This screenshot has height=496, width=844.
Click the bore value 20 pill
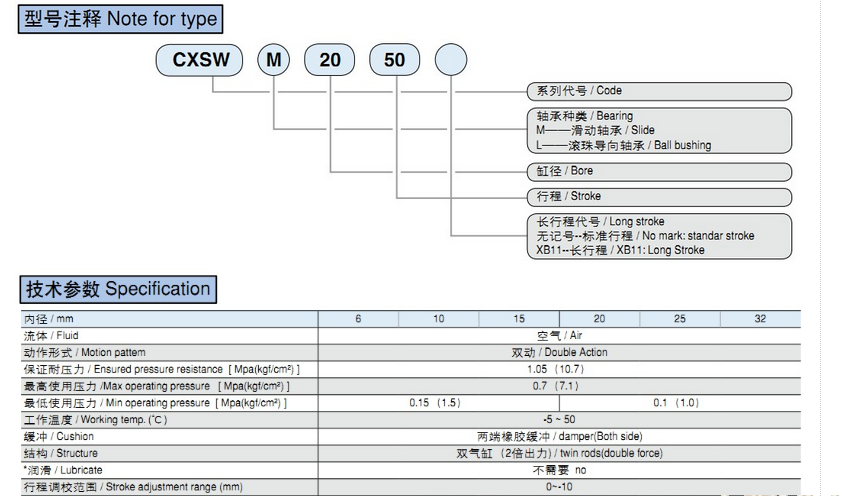coord(330,60)
